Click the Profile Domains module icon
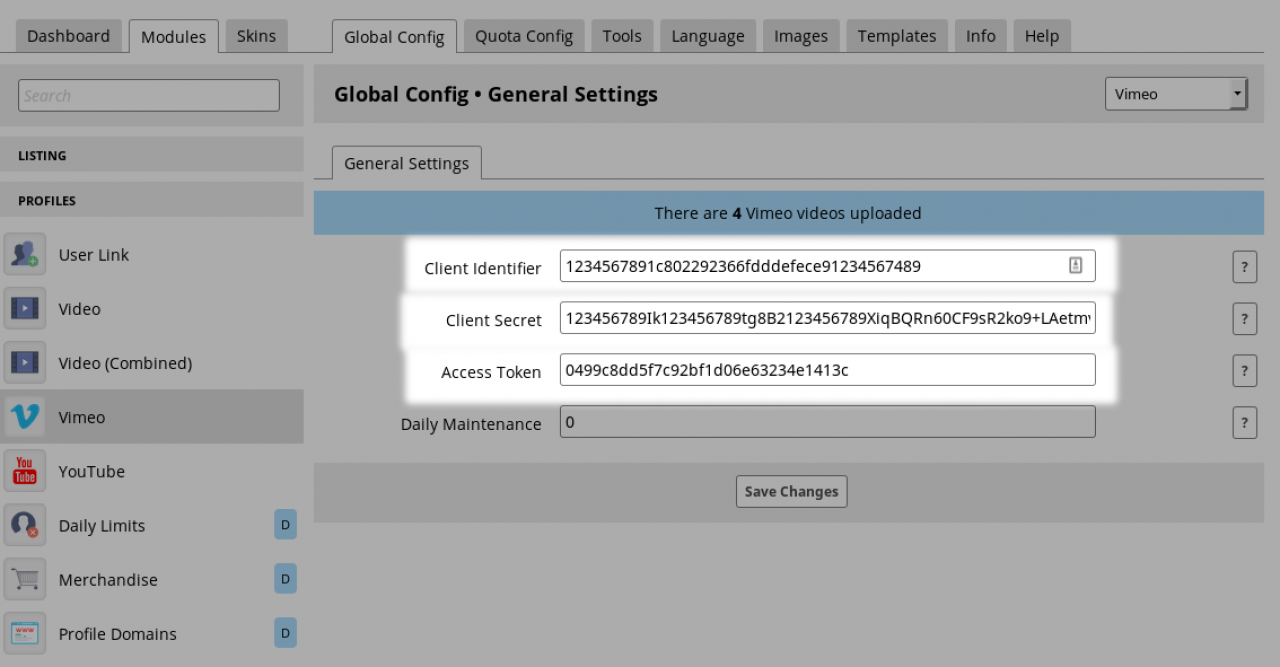The height and width of the screenshot is (667, 1280). tap(25, 633)
